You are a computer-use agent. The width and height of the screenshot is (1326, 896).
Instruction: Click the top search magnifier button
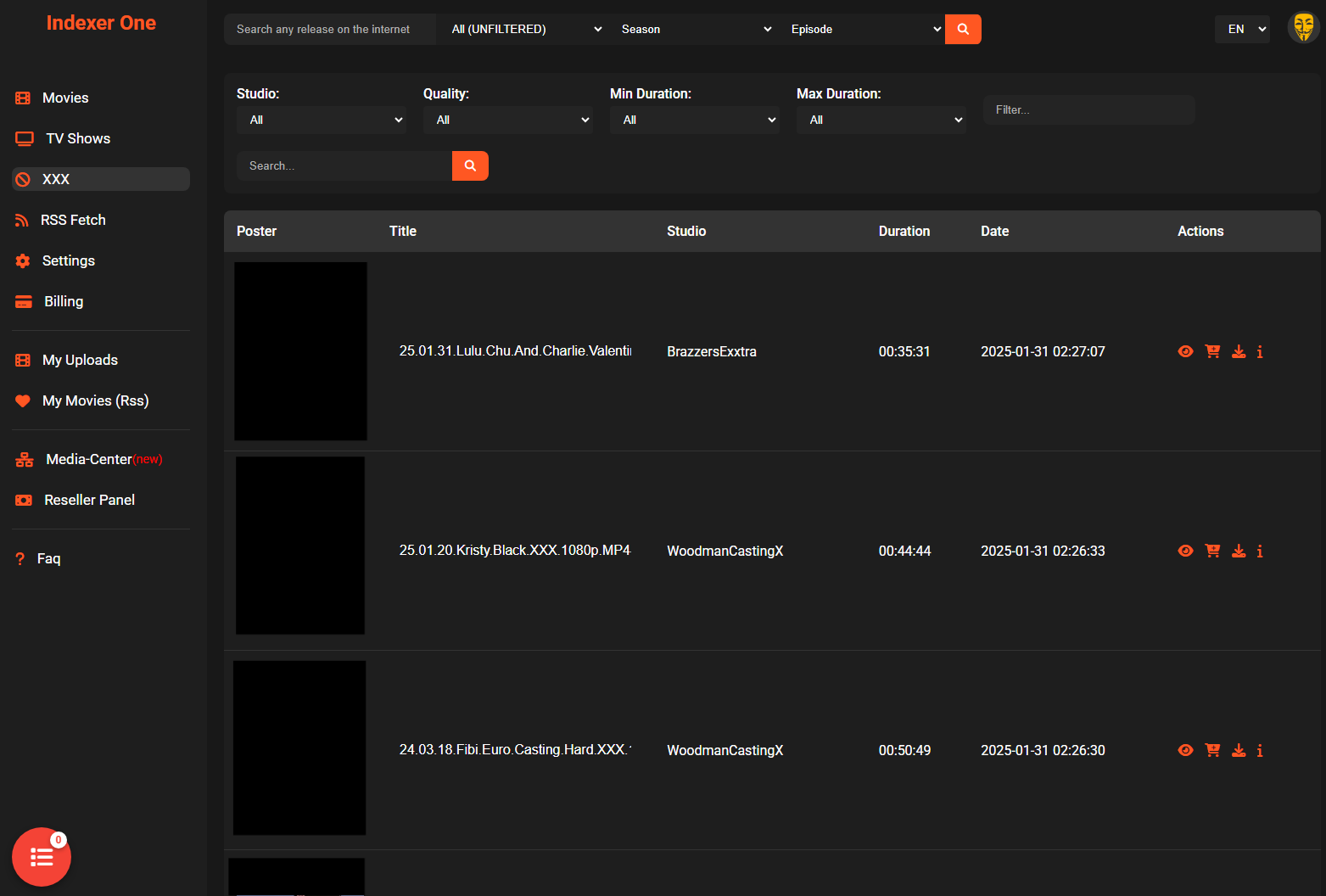(963, 29)
